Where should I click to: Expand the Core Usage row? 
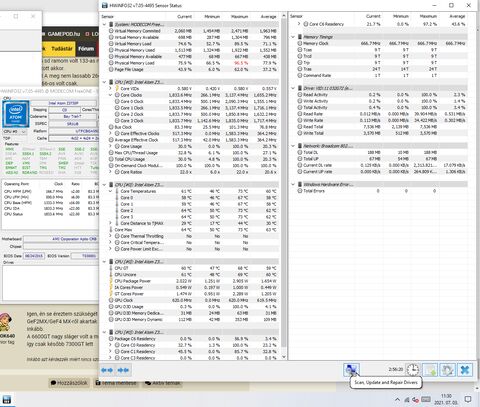point(110,146)
